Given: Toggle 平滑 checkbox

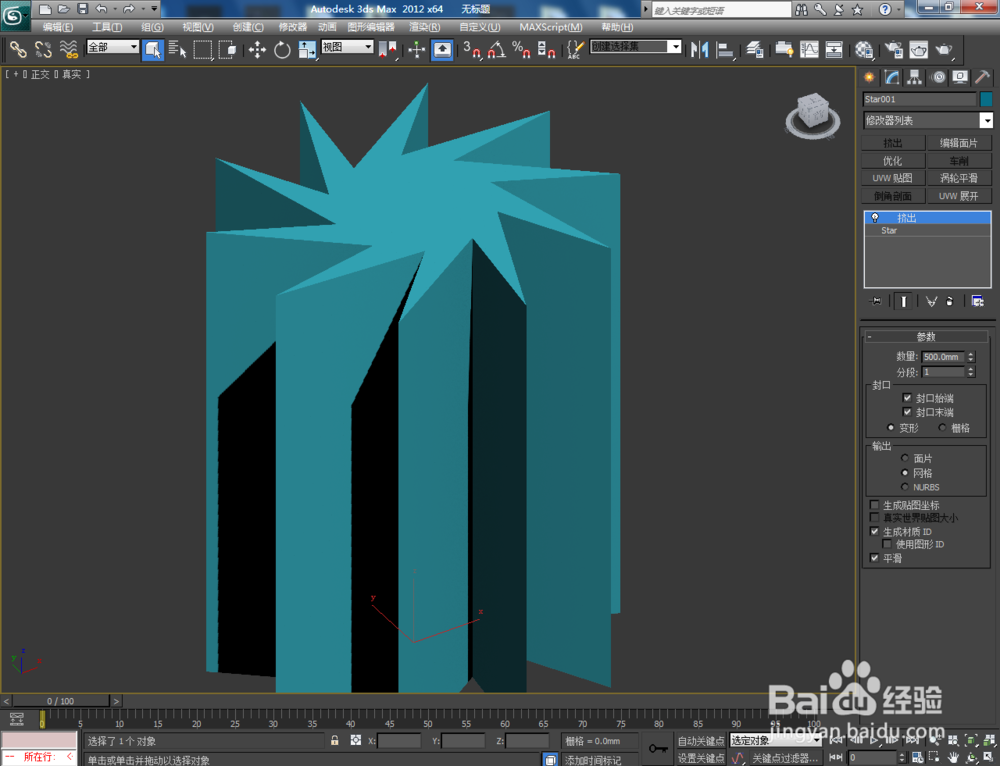Looking at the screenshot, I should coord(874,558).
